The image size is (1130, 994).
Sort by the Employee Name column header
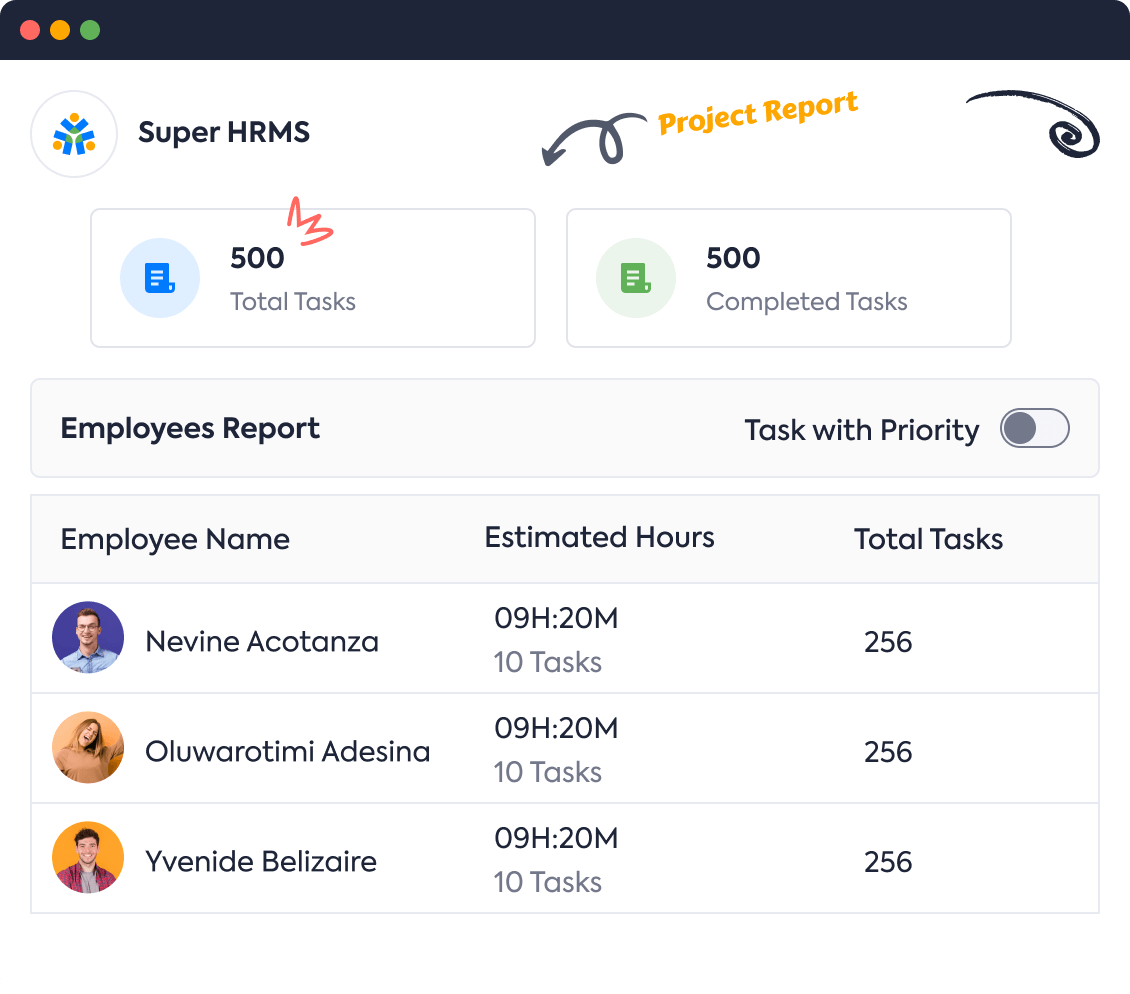[175, 539]
